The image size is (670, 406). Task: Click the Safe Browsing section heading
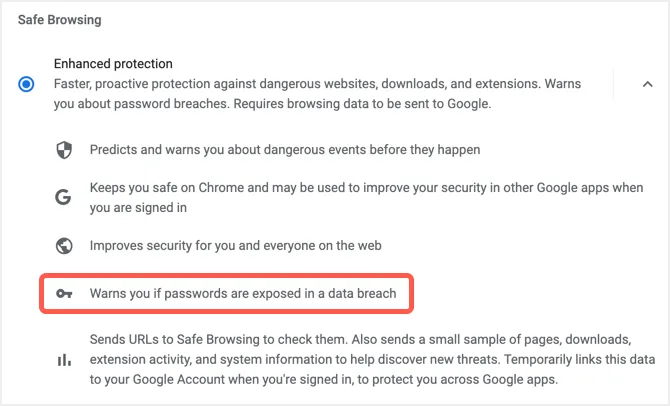[x=59, y=19]
